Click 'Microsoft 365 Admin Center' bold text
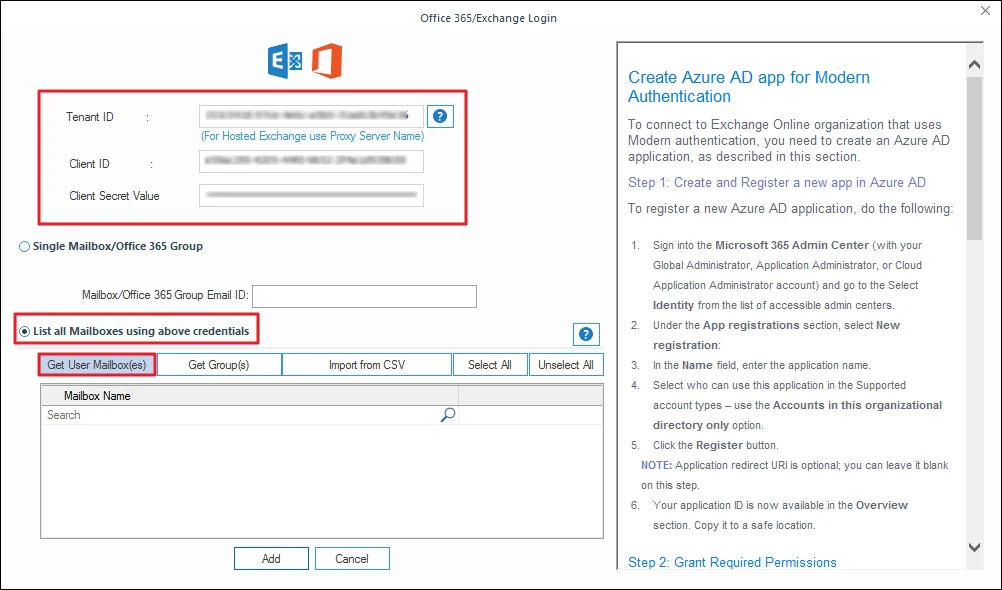Image resolution: width=1002 pixels, height=590 pixels. click(792, 245)
